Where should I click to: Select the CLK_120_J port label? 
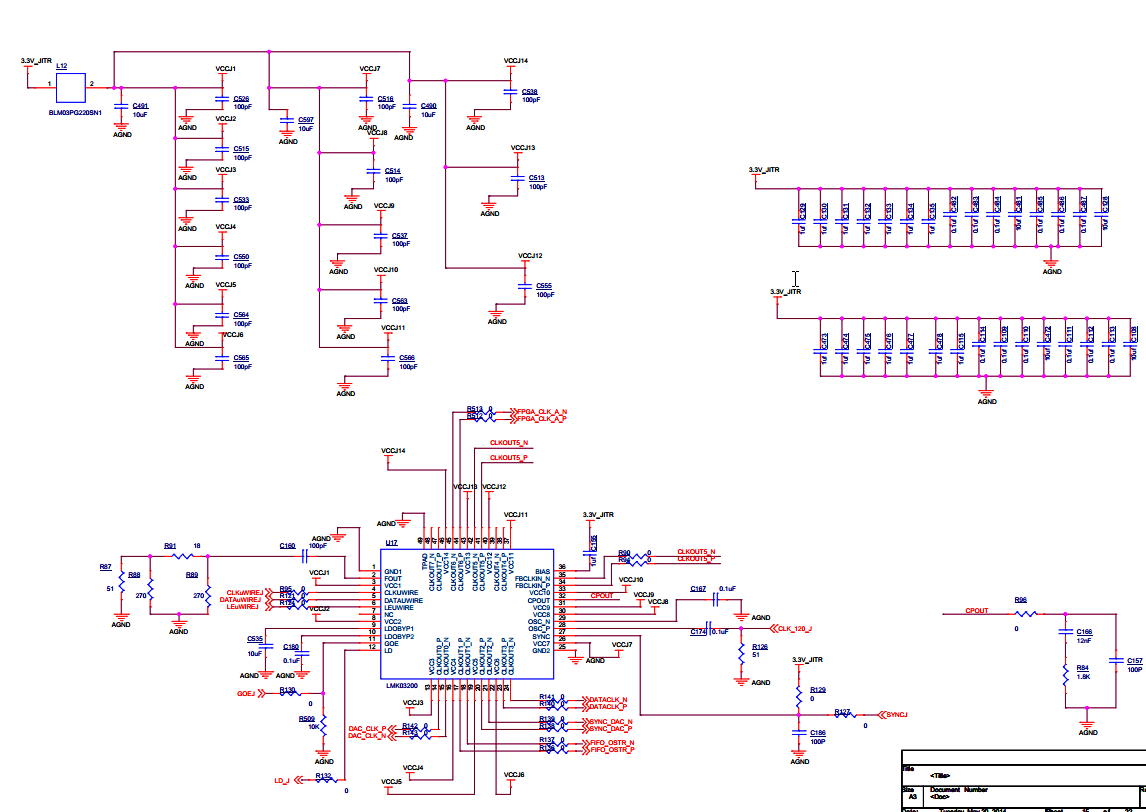click(795, 629)
